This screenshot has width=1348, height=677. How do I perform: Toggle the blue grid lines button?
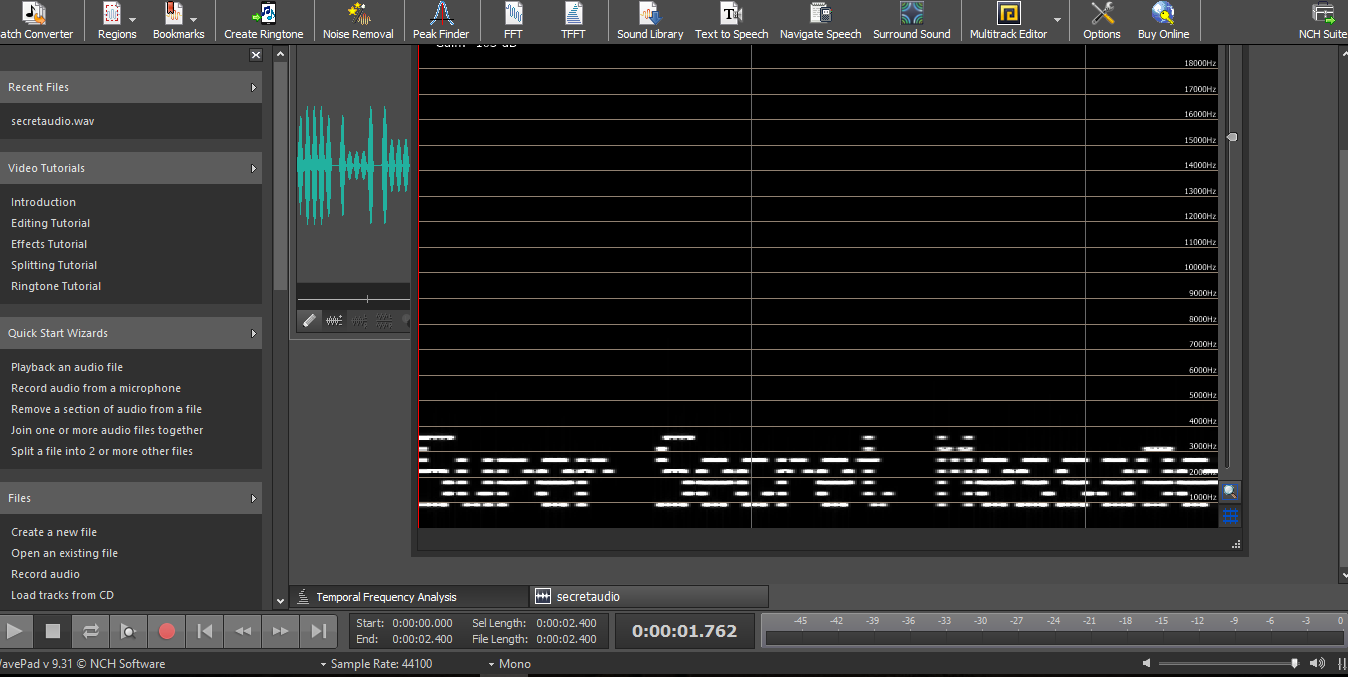click(x=1230, y=516)
